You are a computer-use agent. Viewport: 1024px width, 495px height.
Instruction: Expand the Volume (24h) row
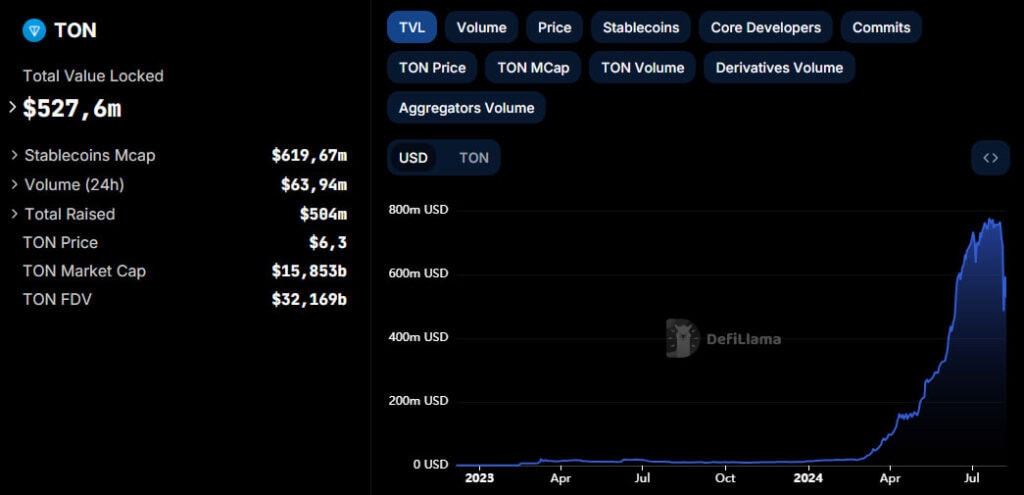(x=14, y=185)
